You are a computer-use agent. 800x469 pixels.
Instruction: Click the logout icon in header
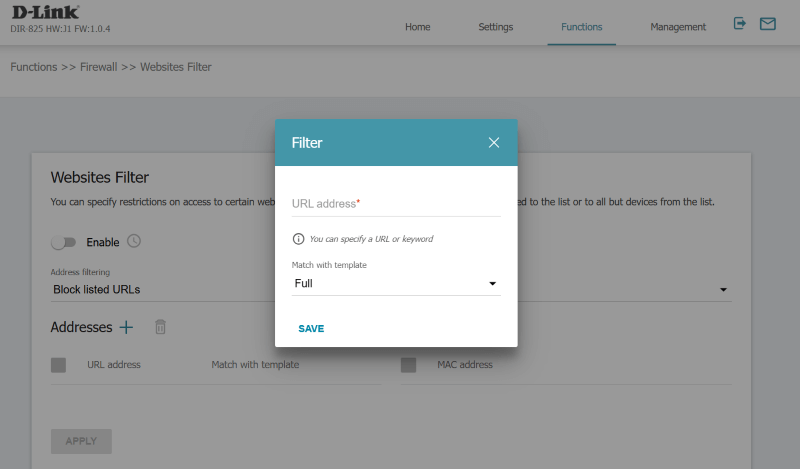pos(739,23)
